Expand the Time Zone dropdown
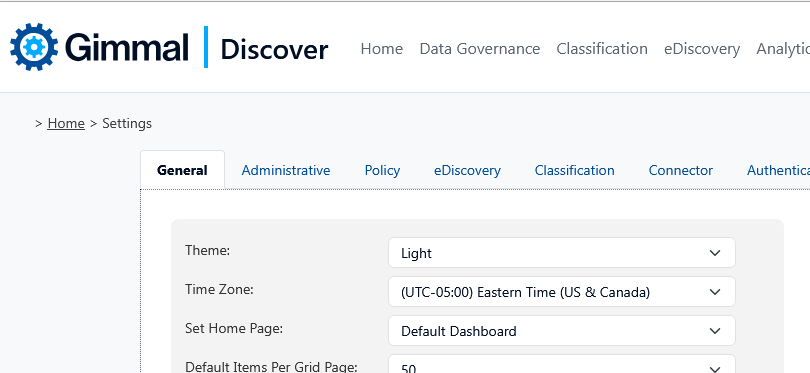810x373 pixels. (x=562, y=292)
